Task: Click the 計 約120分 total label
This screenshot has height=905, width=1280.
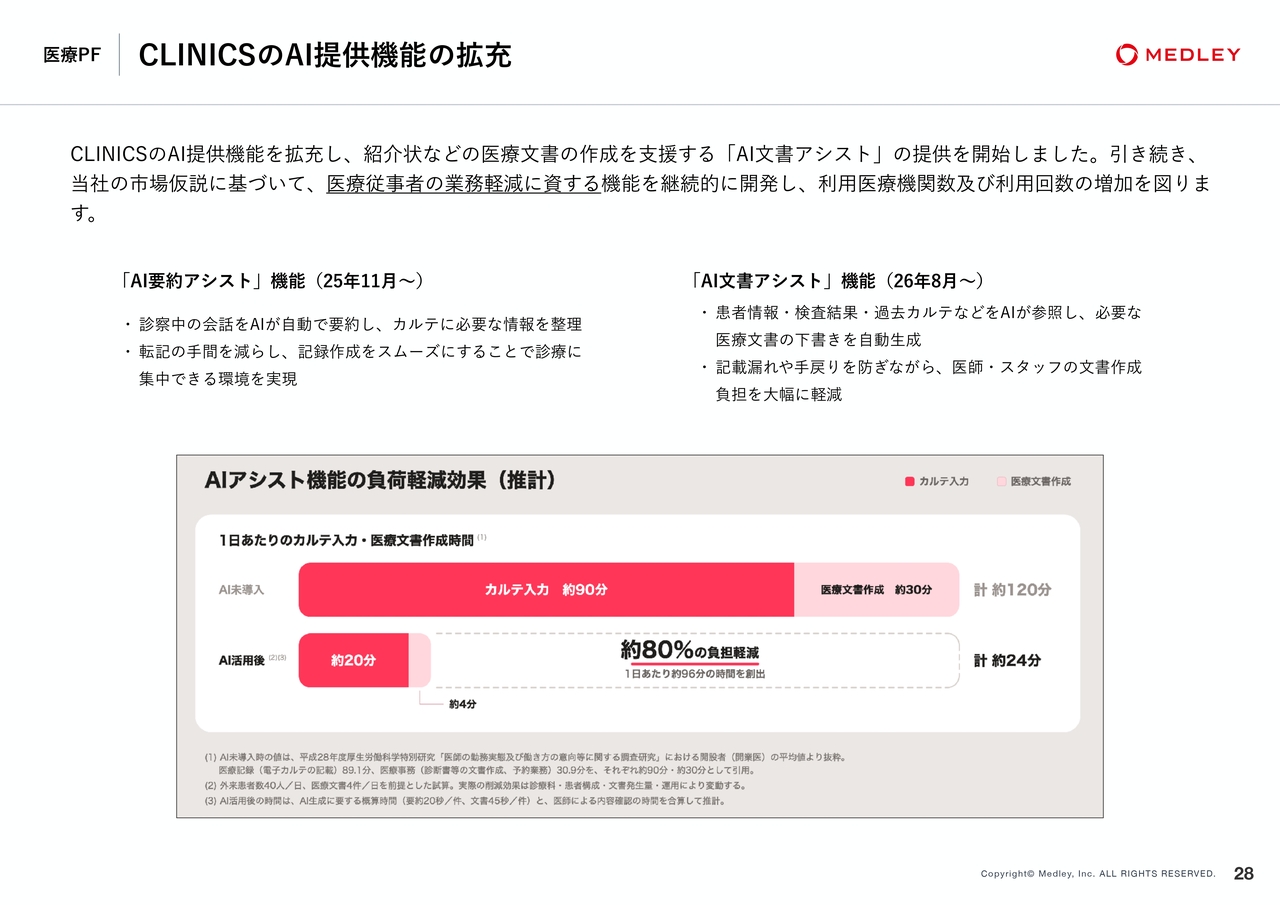Action: 1012,590
